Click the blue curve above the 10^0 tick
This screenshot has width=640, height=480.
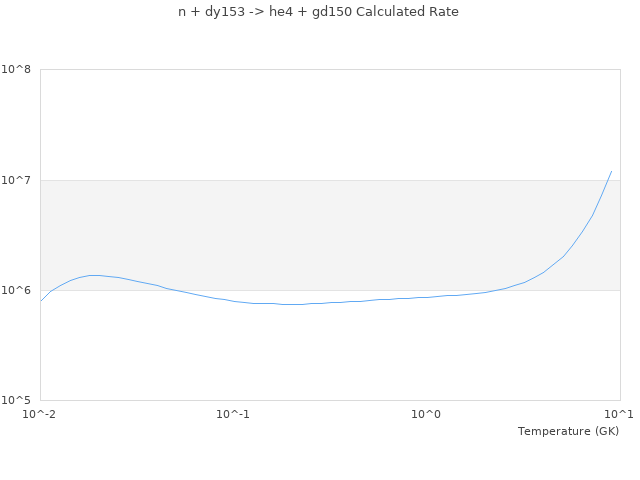click(x=427, y=297)
